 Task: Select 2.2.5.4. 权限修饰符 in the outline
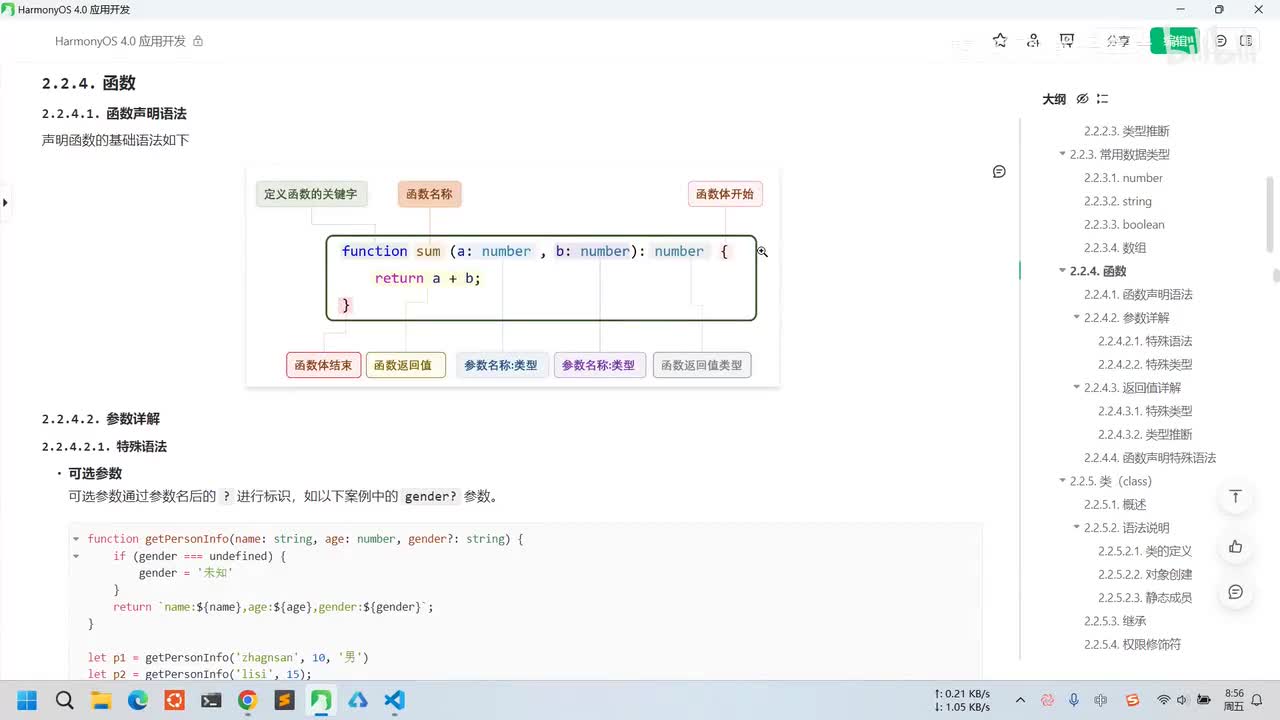pos(1132,645)
